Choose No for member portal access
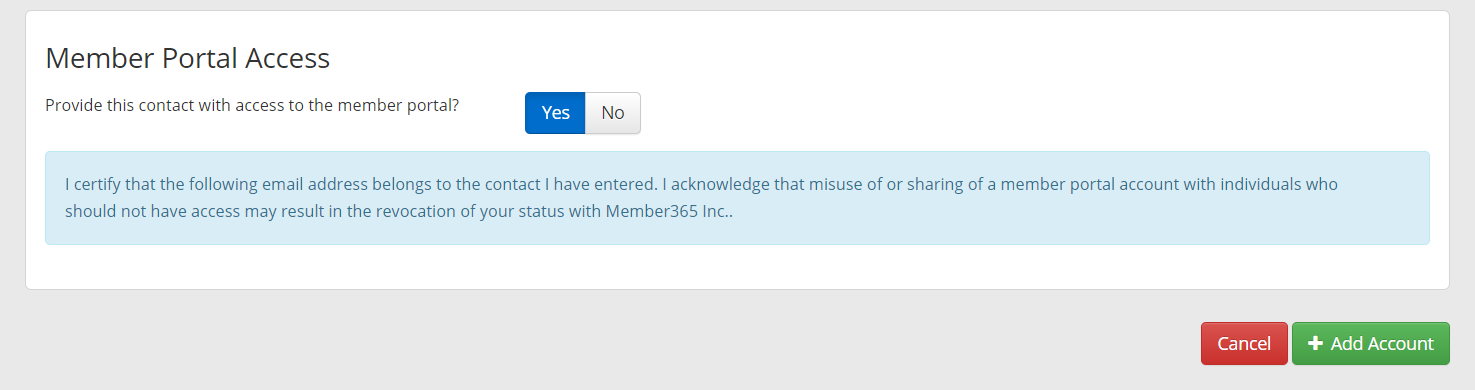Viewport: 1475px width, 390px height. [613, 113]
